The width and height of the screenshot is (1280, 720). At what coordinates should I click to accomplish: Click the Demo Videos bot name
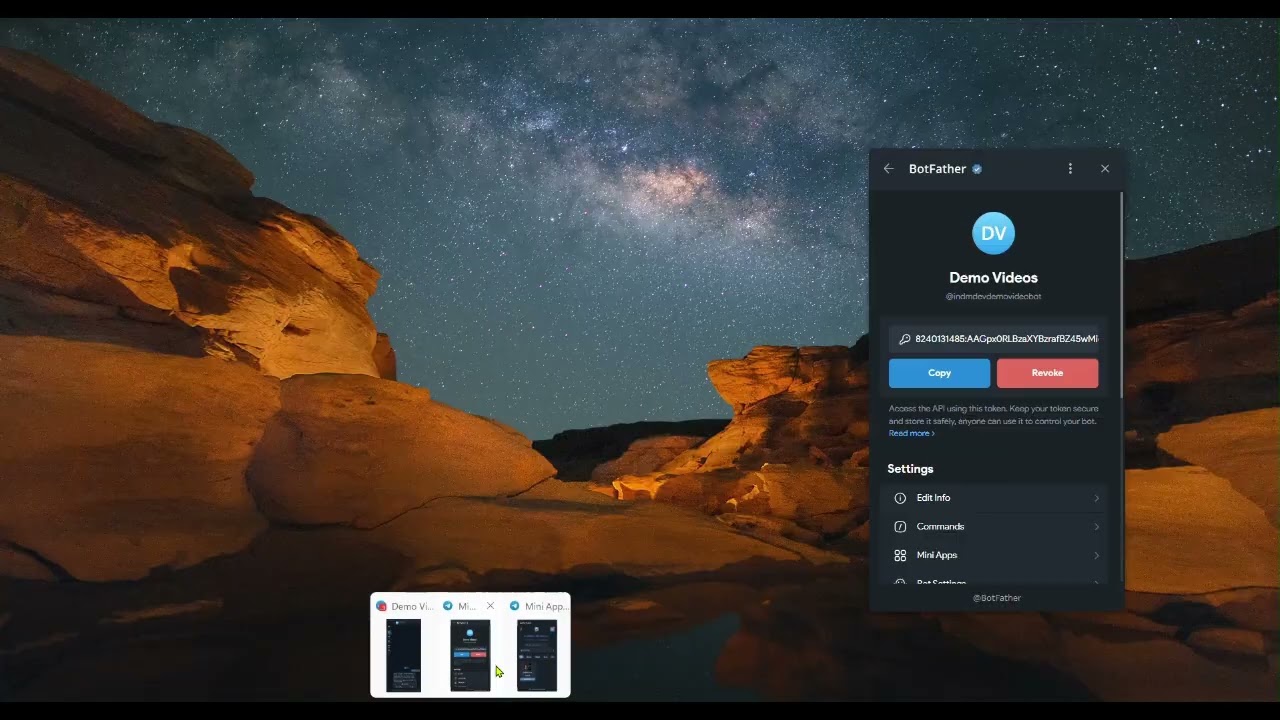tap(993, 278)
